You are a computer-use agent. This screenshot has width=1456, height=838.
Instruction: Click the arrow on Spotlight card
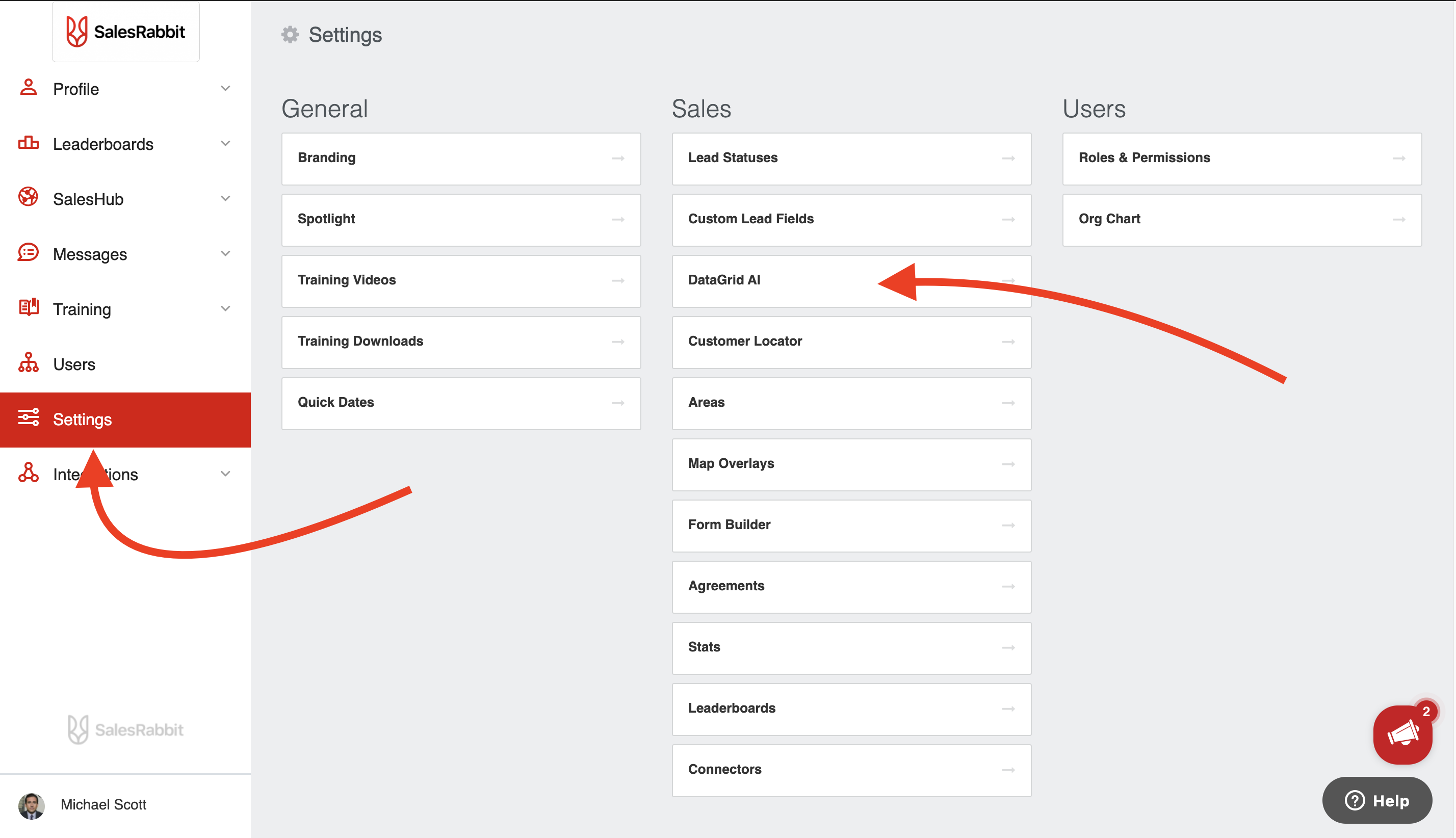pyautogui.click(x=618, y=219)
